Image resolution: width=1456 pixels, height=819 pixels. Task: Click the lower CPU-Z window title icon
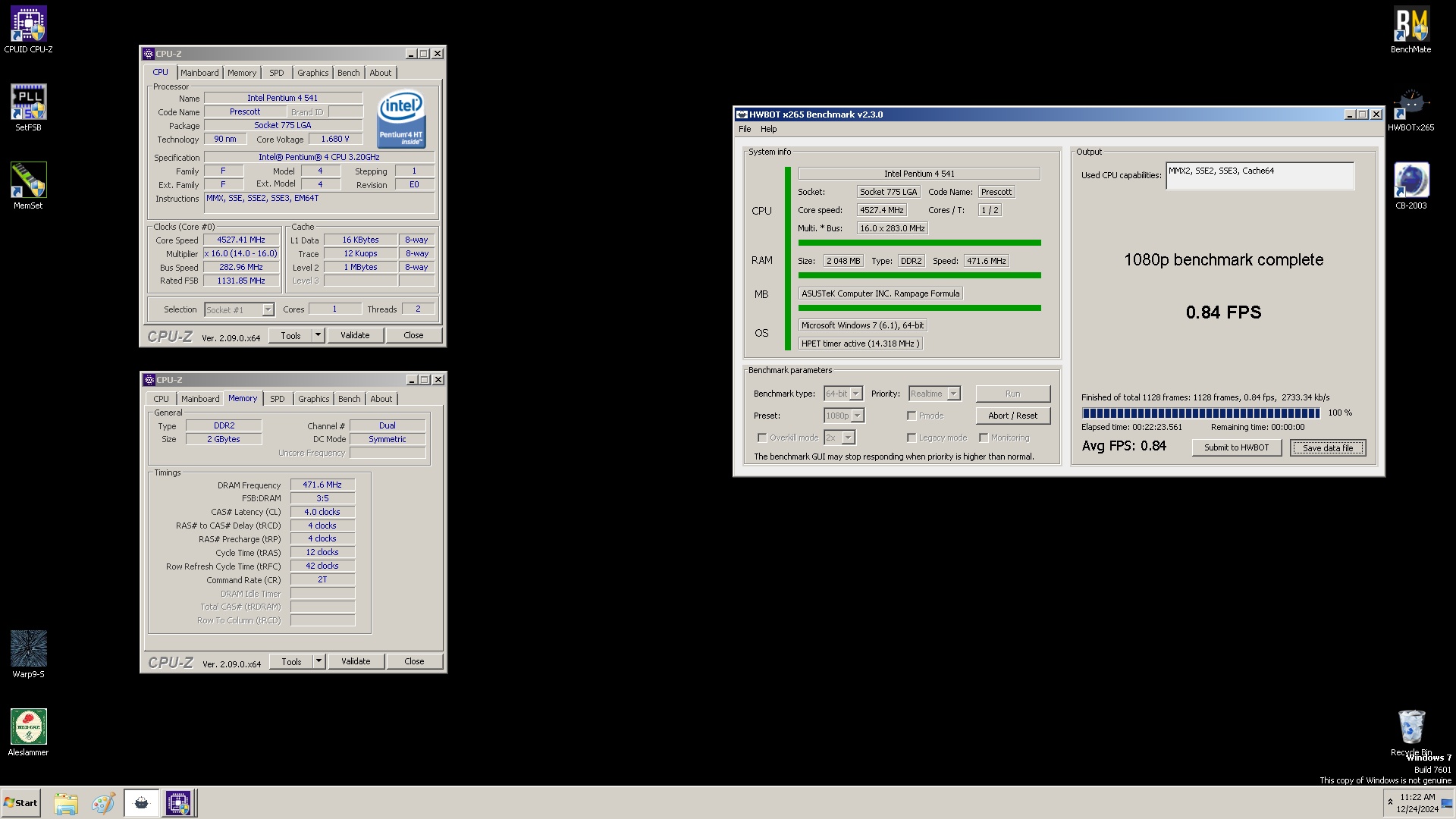(149, 380)
